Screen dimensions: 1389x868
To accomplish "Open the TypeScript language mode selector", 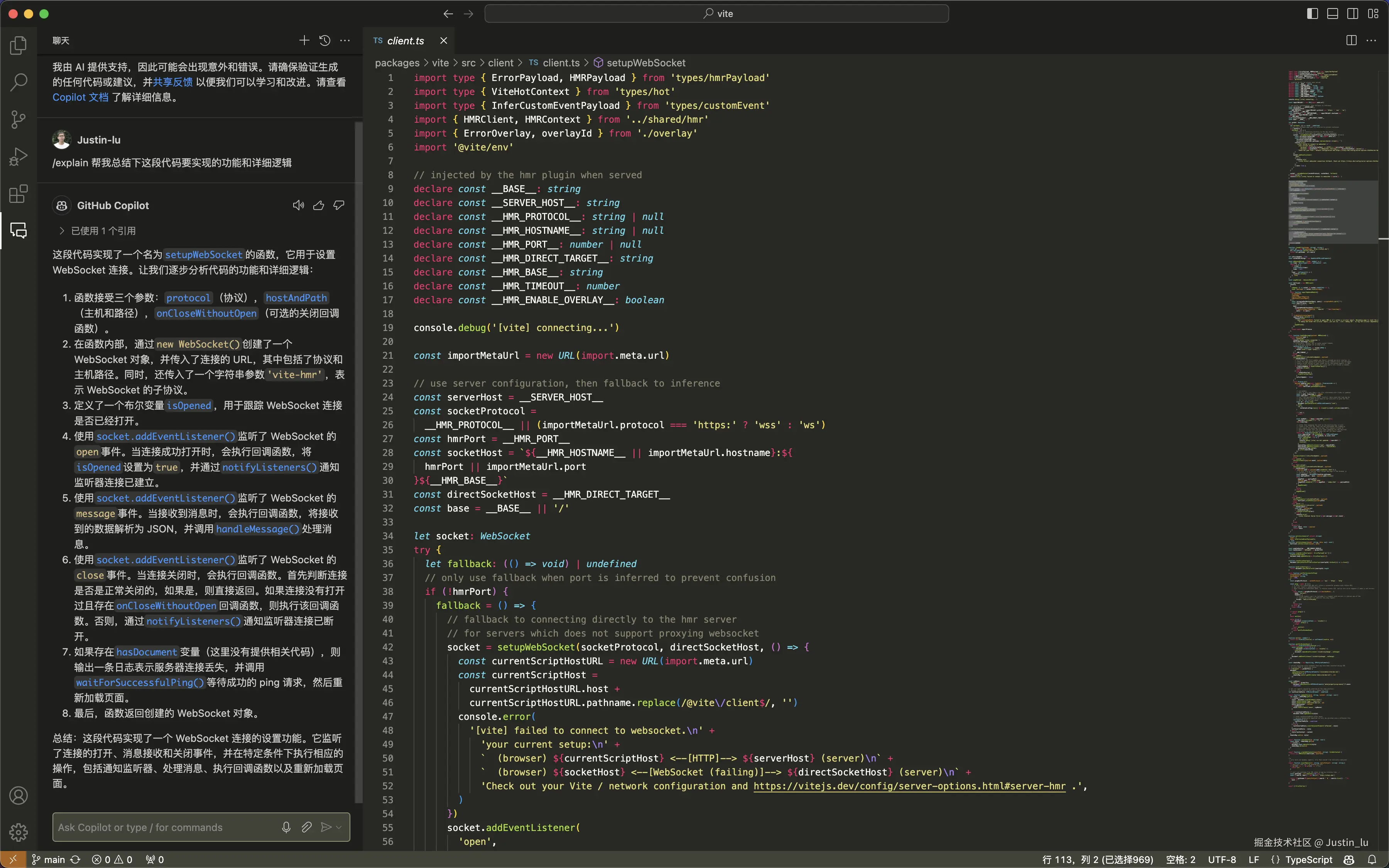I will tap(1308, 860).
